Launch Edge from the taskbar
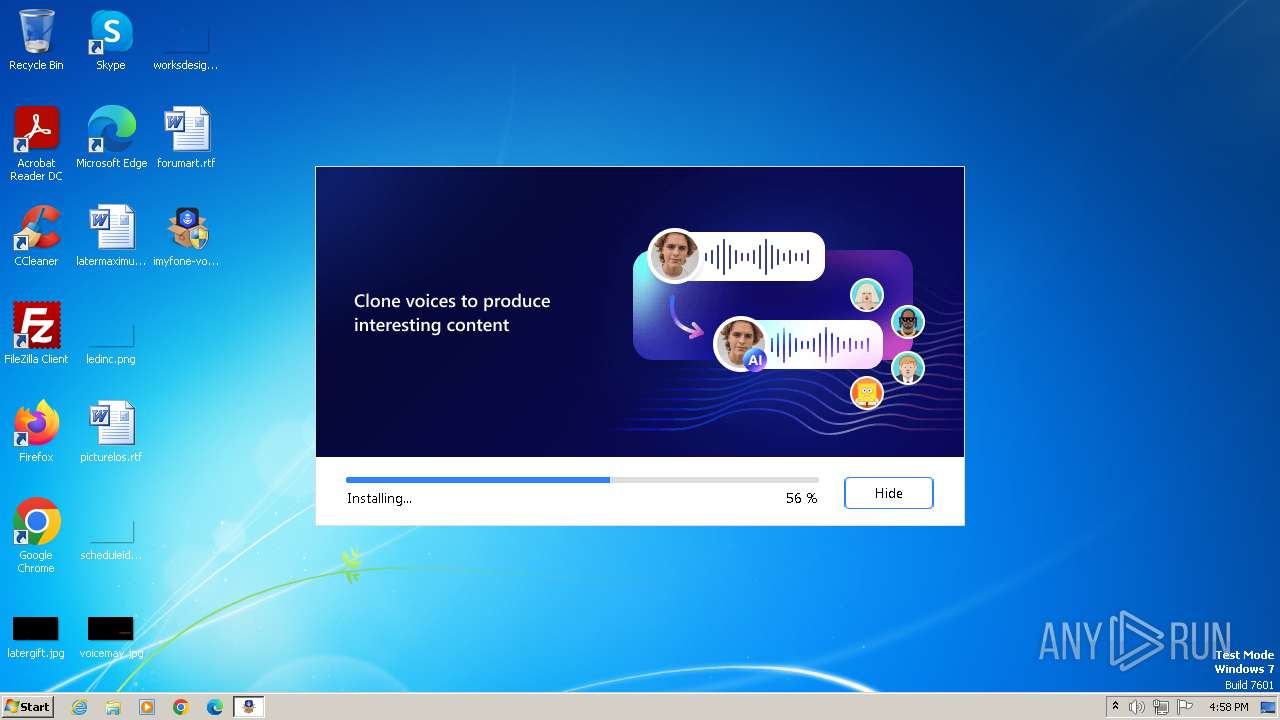The width and height of the screenshot is (1280, 720). coord(215,707)
